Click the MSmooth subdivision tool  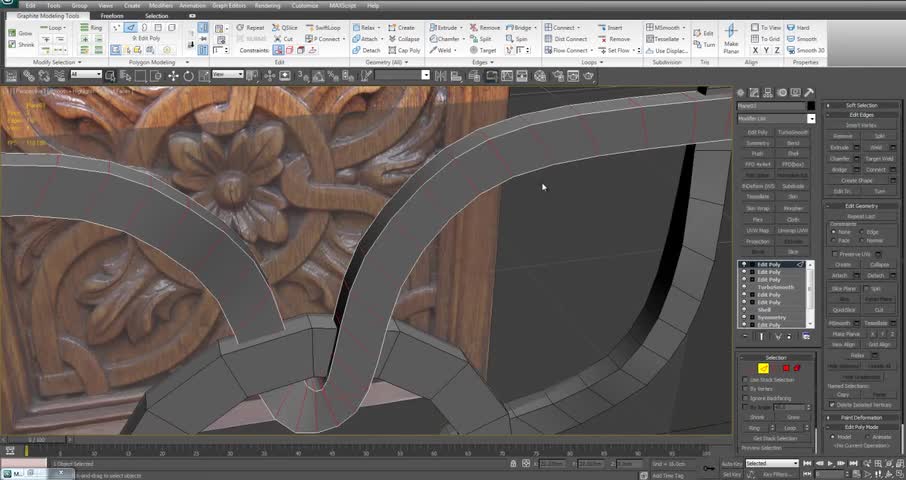coord(663,28)
